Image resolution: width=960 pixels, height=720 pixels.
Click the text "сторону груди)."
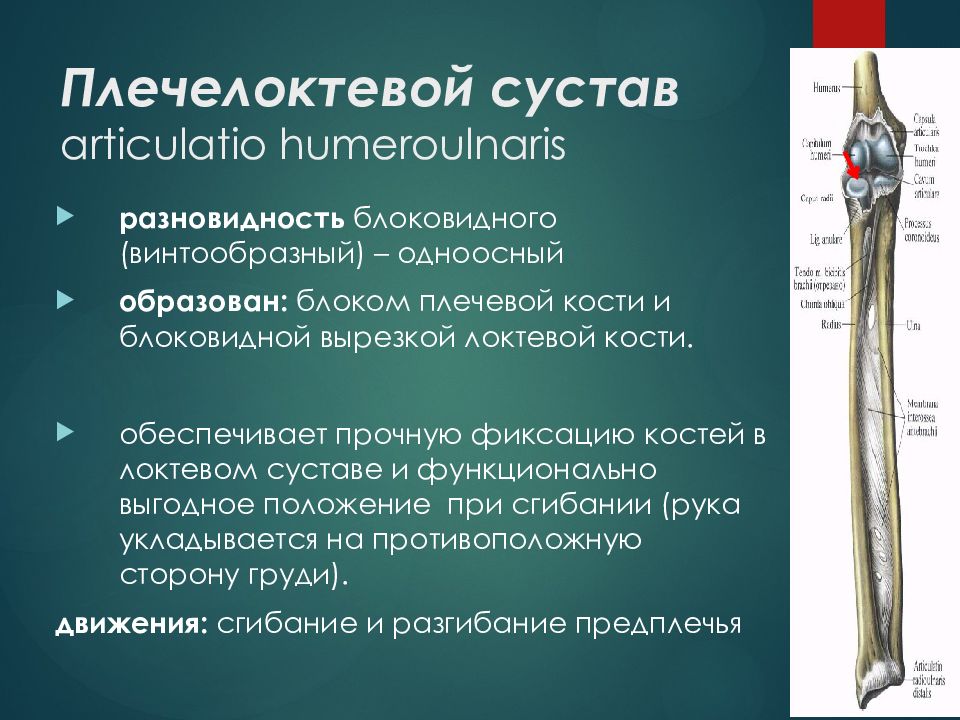click(234, 576)
